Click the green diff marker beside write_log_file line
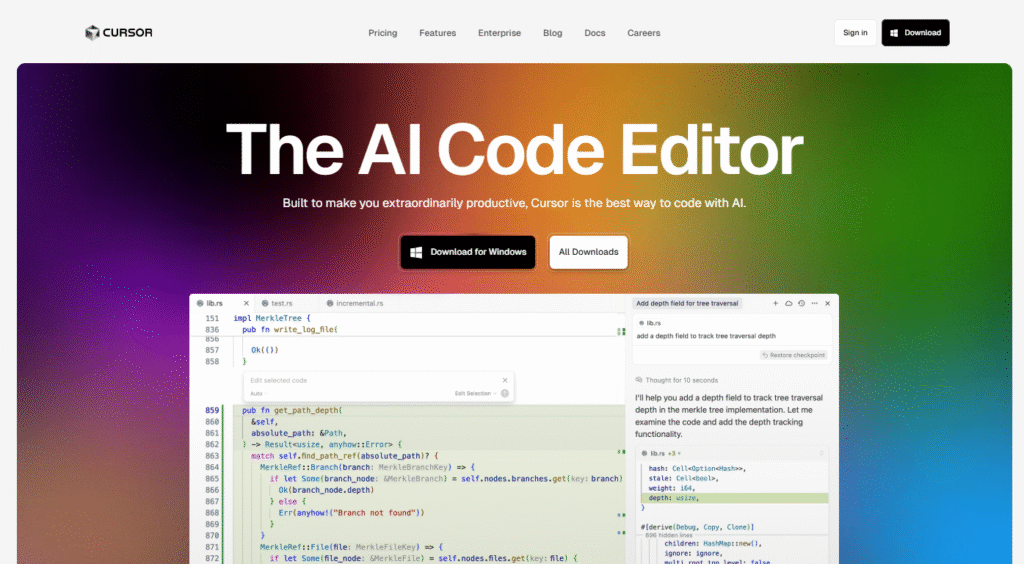The image size is (1024, 564). coord(621,332)
